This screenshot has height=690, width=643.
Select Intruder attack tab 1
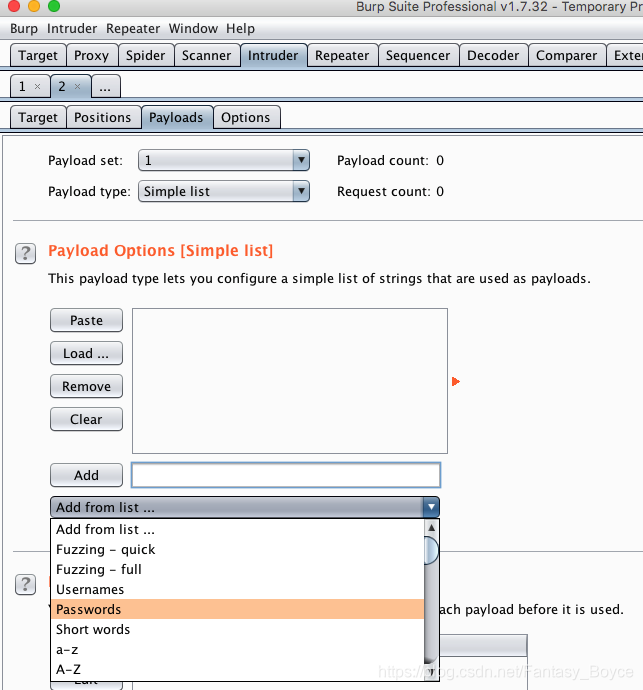click(x=23, y=86)
